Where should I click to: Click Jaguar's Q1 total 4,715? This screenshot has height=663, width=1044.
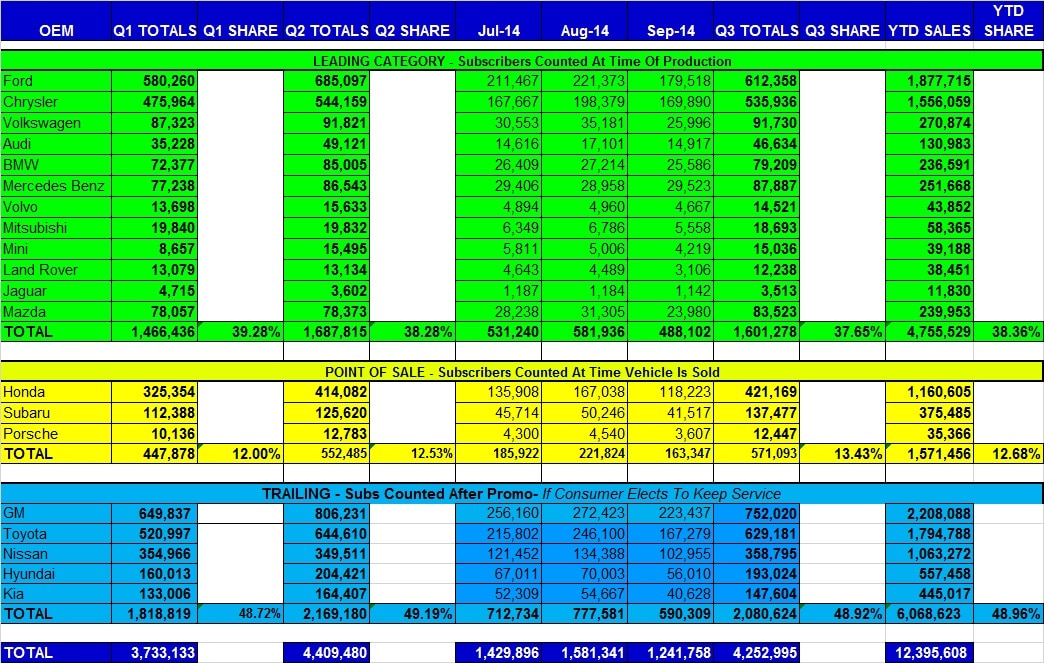(154, 291)
